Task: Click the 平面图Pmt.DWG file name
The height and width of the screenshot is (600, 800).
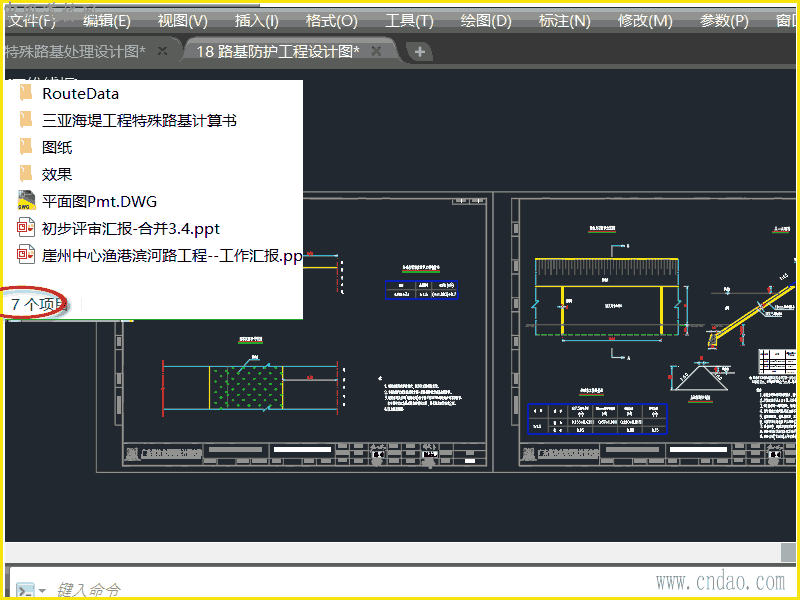Action: 99,202
